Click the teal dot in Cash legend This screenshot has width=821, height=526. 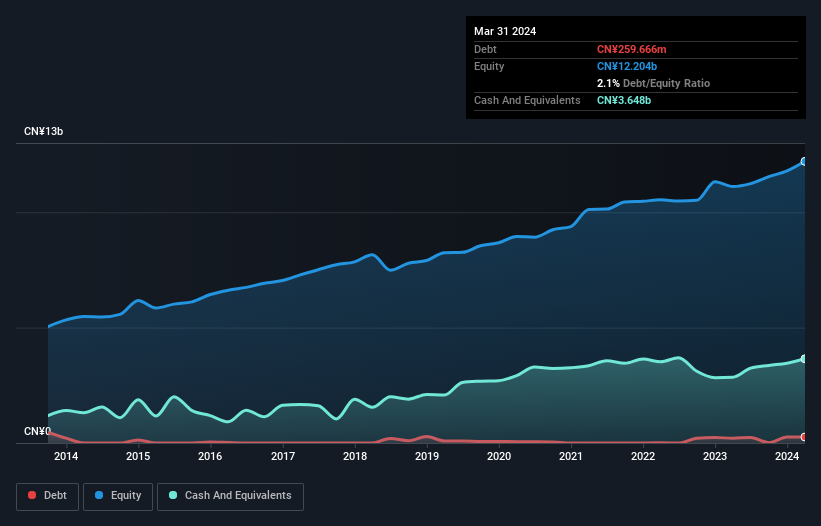173,495
